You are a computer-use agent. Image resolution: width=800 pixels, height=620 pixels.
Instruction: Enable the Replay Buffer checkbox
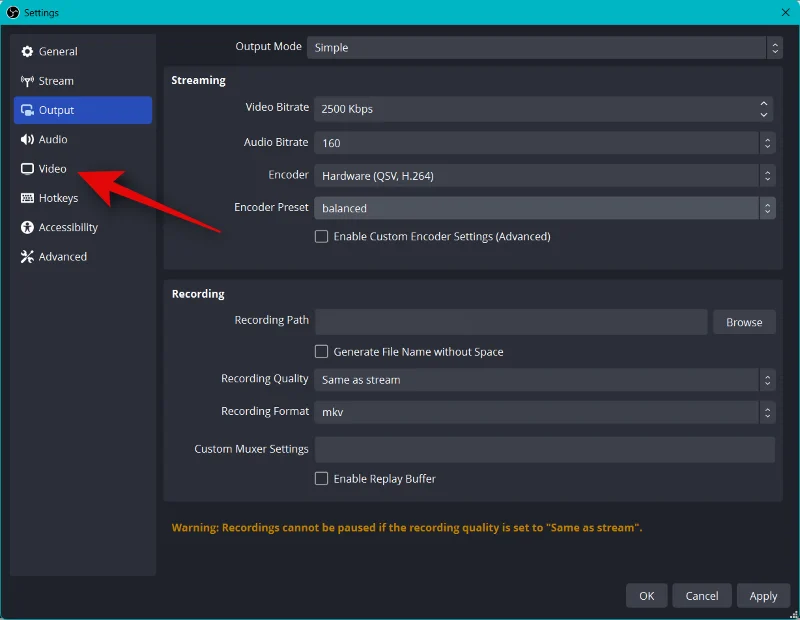[x=321, y=479]
